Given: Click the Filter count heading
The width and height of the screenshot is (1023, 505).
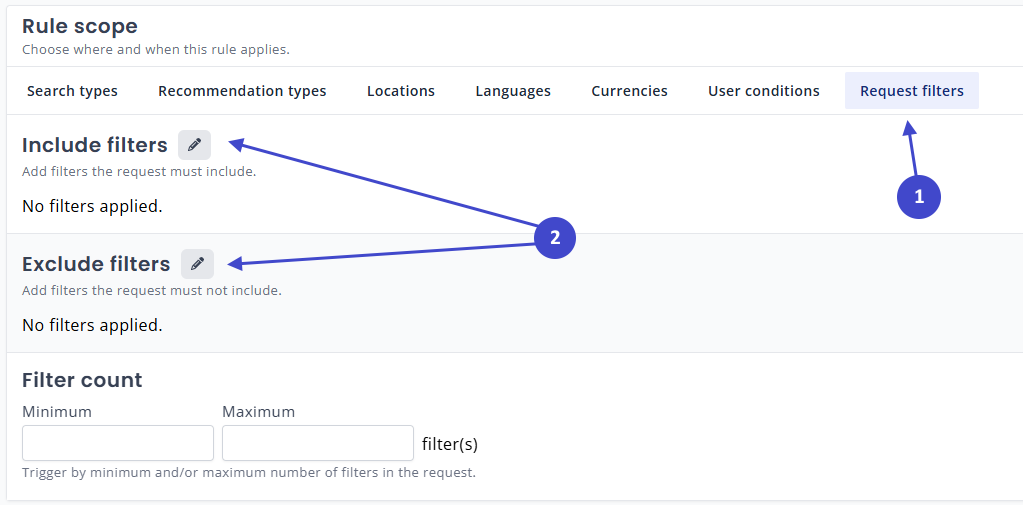Looking at the screenshot, I should [82, 380].
